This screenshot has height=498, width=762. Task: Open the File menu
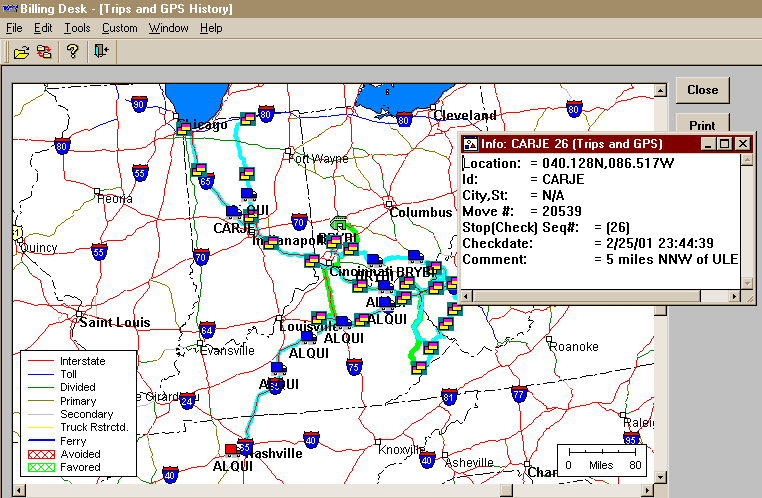point(14,28)
